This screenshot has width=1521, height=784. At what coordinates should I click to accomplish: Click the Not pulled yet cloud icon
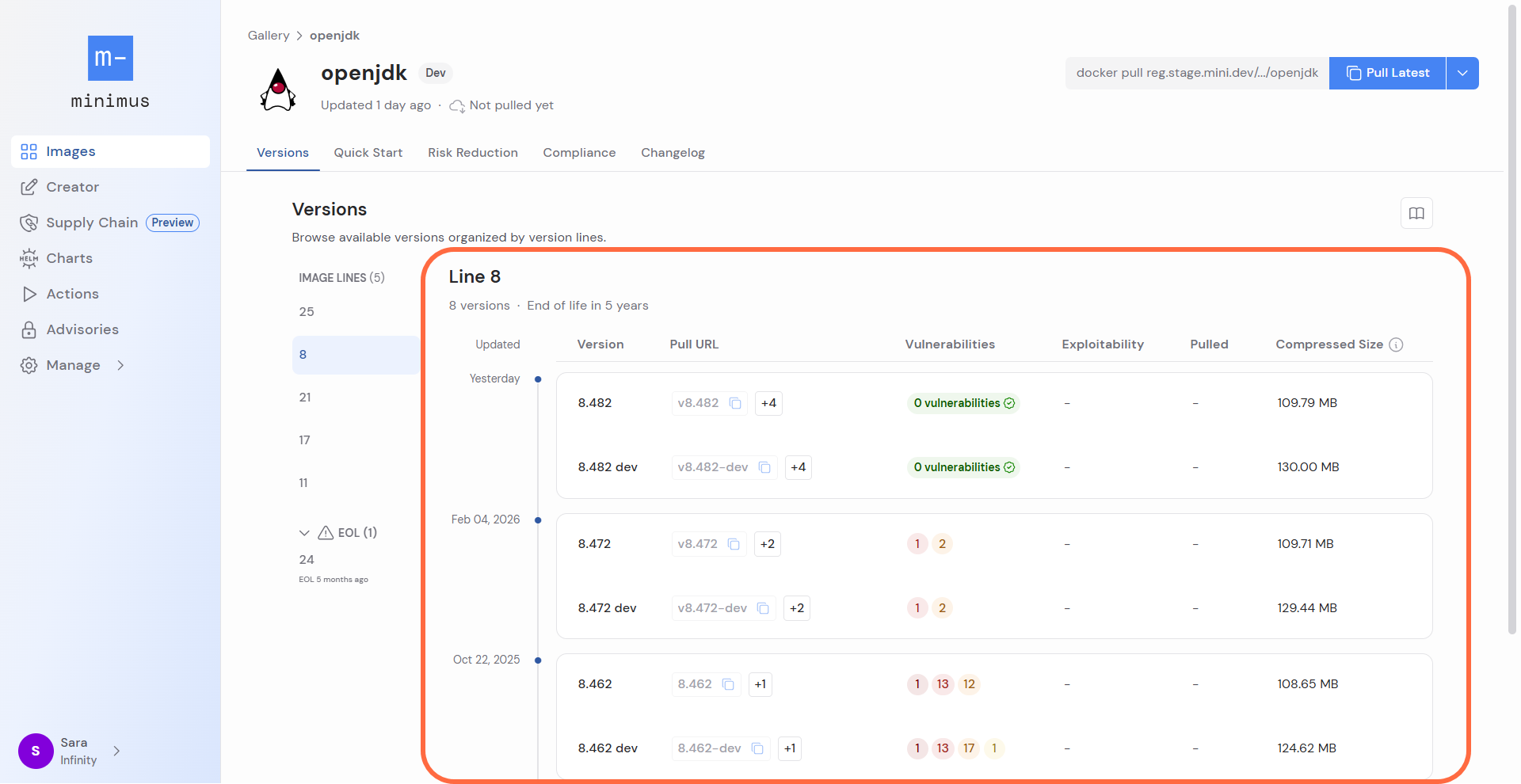(457, 105)
